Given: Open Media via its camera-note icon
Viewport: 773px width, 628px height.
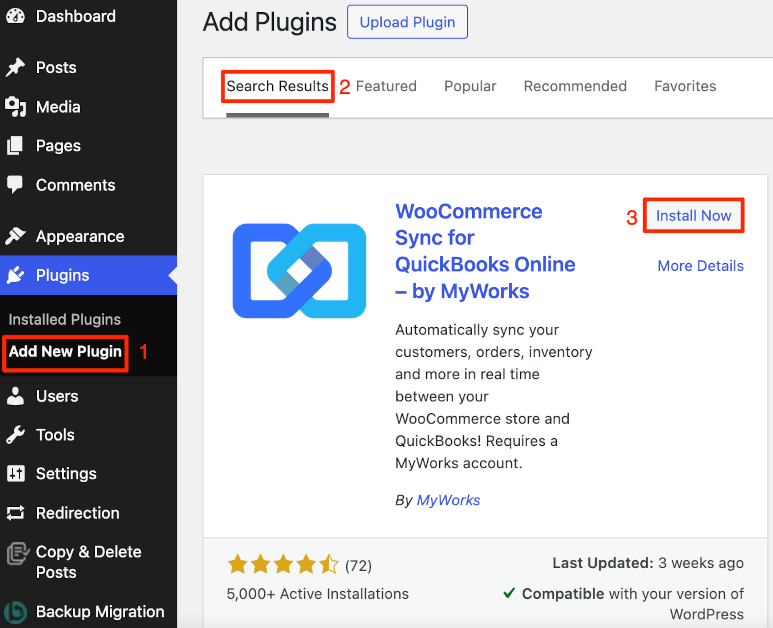Looking at the screenshot, I should 15,107.
